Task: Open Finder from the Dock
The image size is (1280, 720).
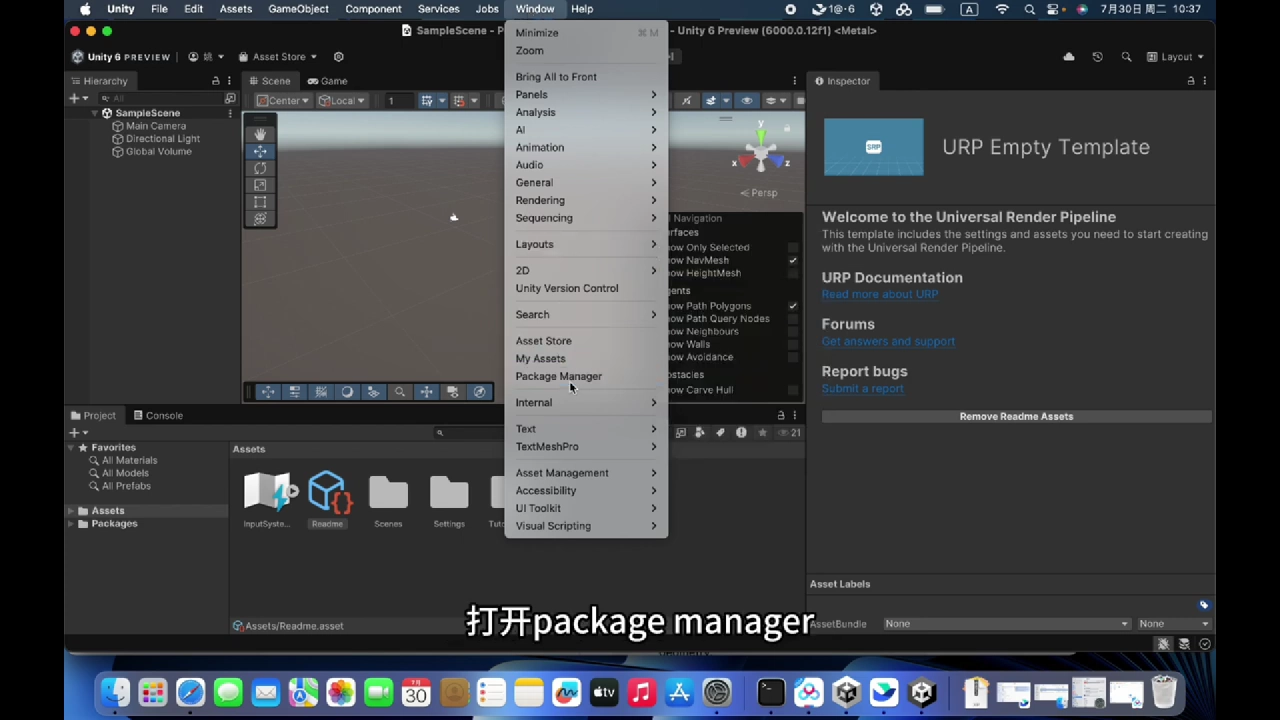Action: (115, 692)
